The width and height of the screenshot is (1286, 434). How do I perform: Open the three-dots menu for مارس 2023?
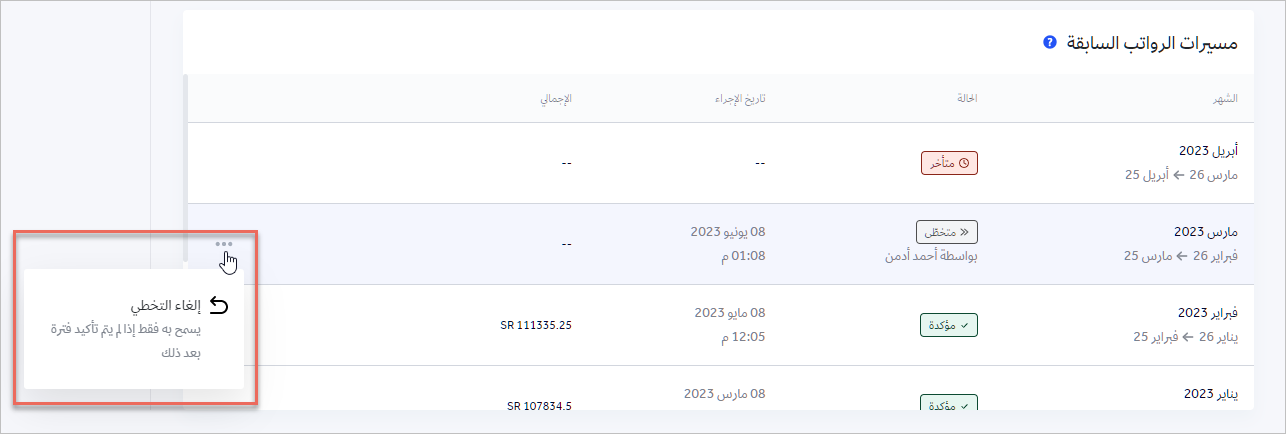click(224, 243)
